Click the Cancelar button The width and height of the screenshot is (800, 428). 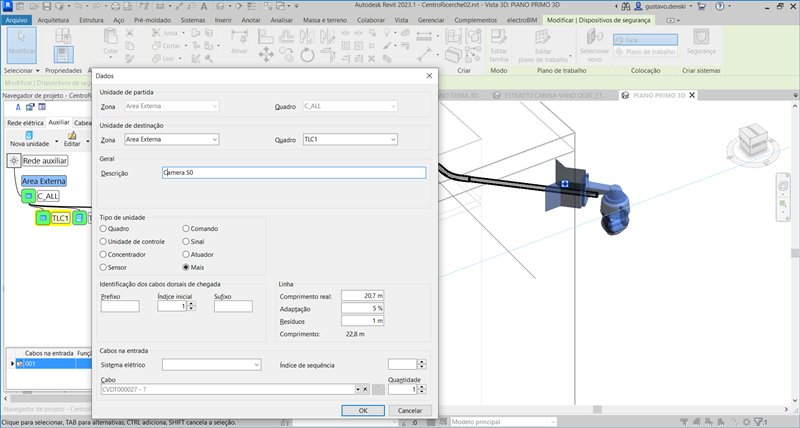coord(409,410)
